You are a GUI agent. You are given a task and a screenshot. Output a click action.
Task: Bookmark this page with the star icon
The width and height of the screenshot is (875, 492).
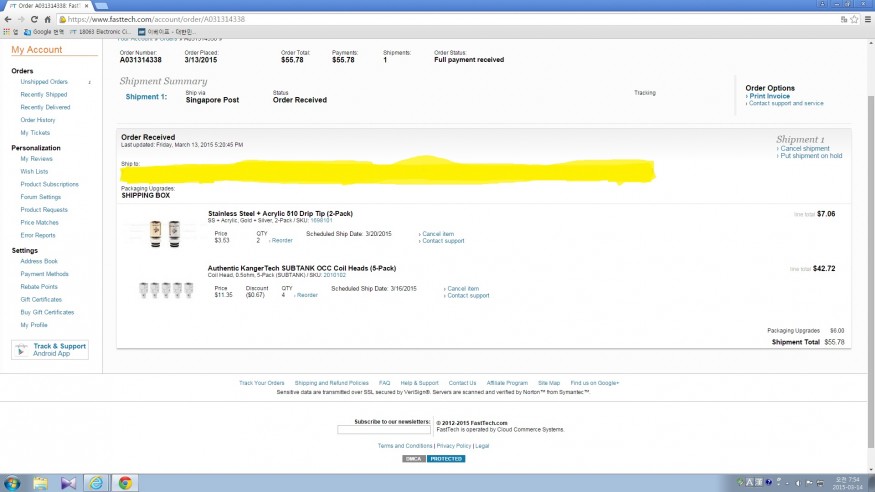(x=854, y=19)
